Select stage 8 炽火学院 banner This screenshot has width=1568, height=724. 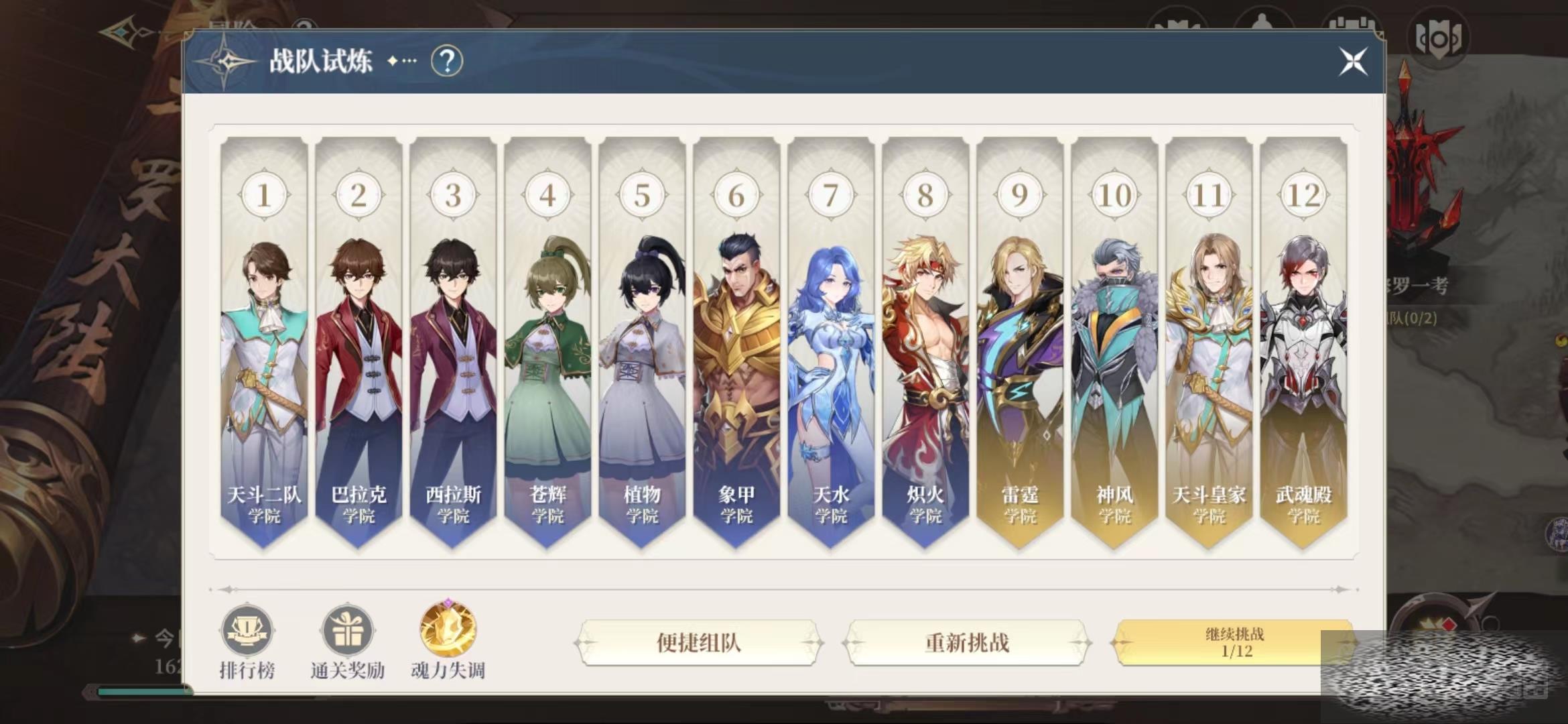(925, 343)
